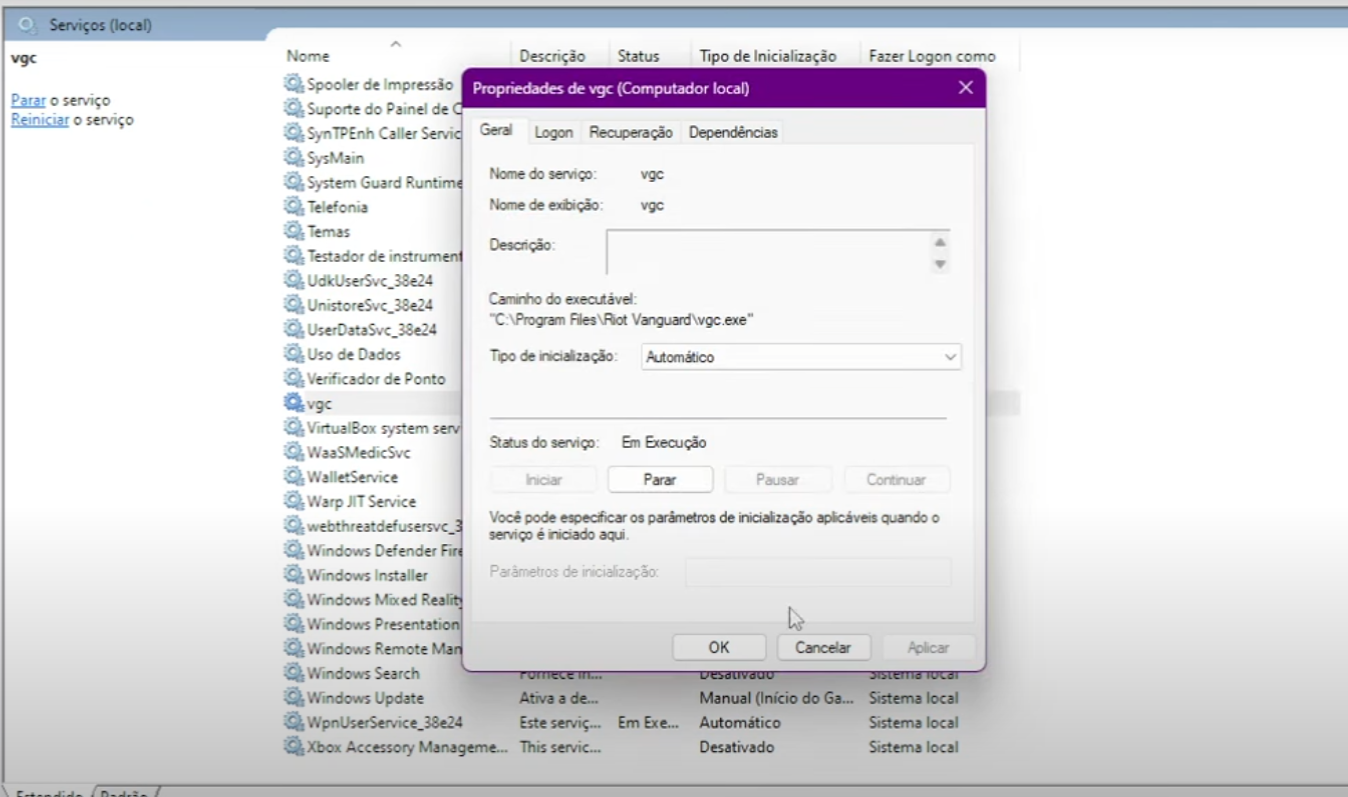Screen dimensions: 1348x797
Task: Click the Descrição box down scroll arrow
Action: tap(940, 264)
